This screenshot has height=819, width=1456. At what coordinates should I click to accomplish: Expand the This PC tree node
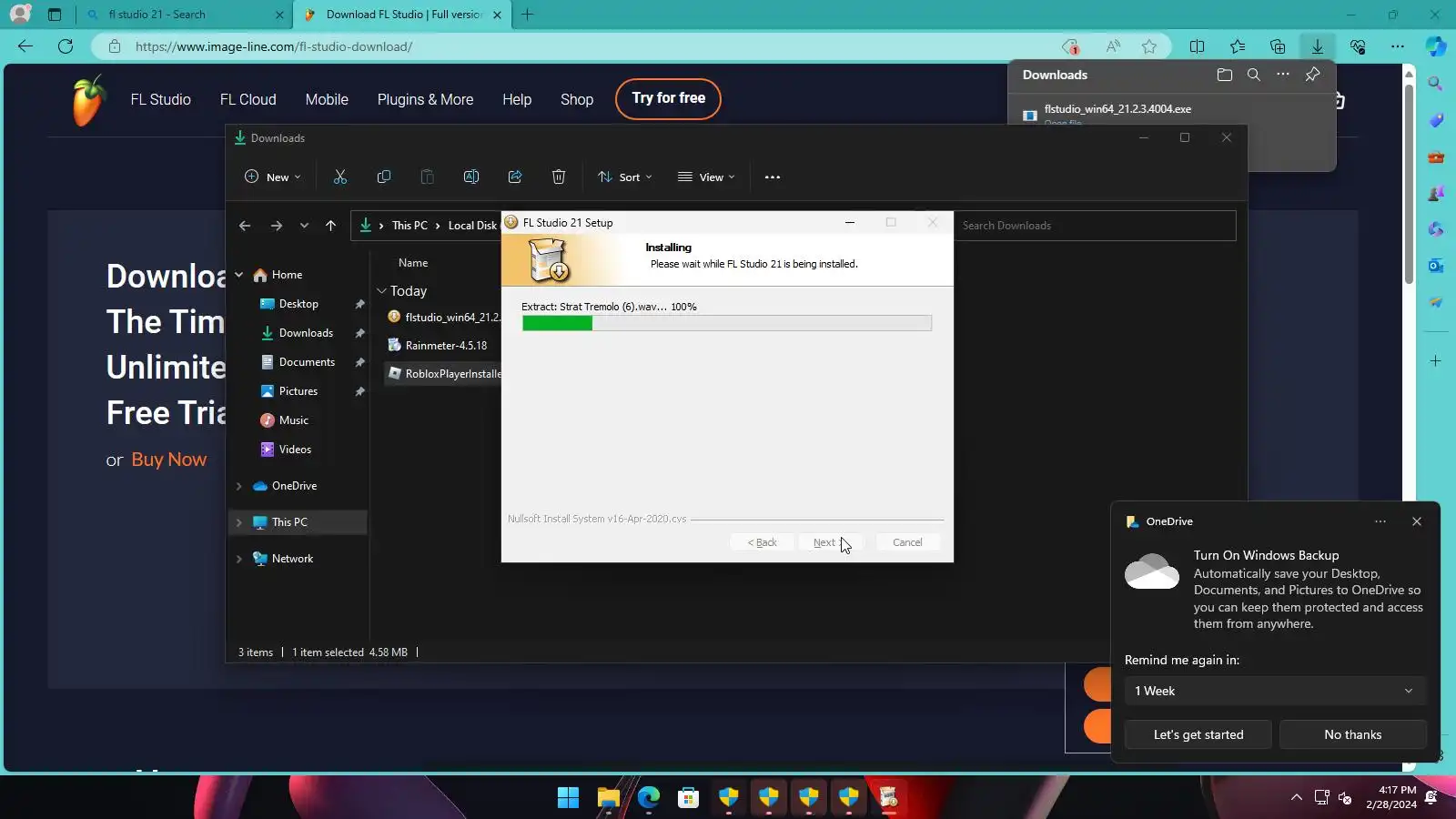click(239, 522)
